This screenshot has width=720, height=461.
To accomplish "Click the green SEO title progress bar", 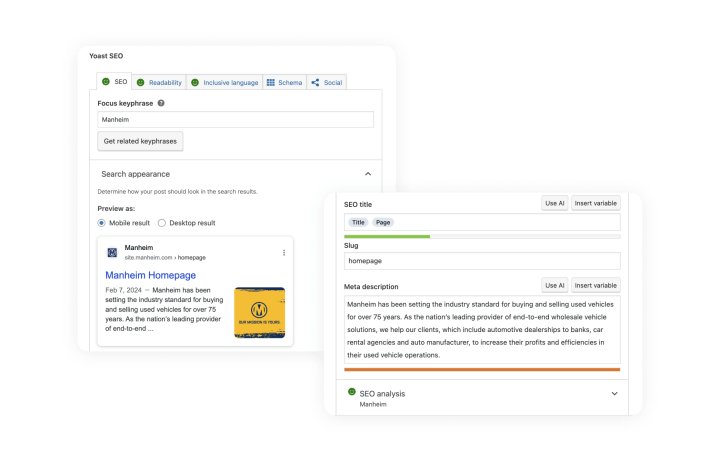I will pyautogui.click(x=387, y=236).
